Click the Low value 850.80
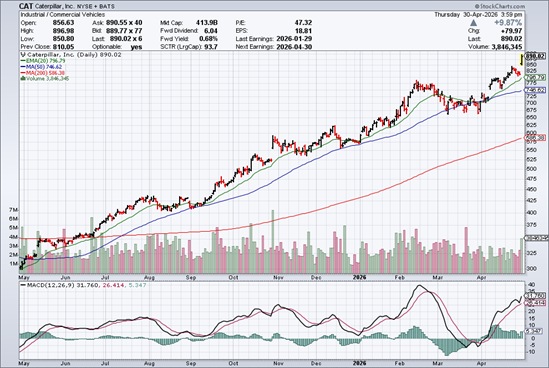The width and height of the screenshot is (549, 368). [x=63, y=39]
